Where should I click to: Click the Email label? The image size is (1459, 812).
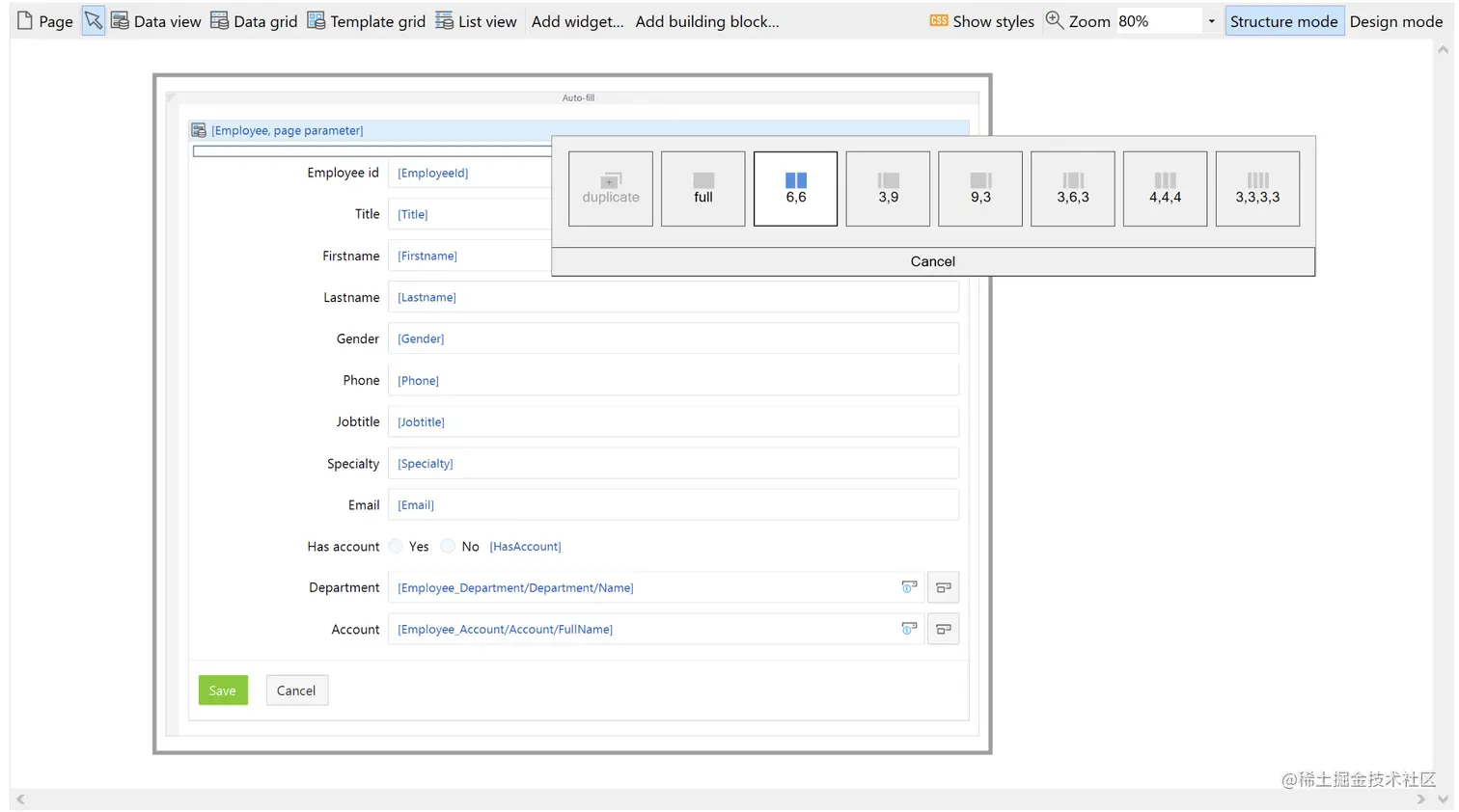(364, 504)
